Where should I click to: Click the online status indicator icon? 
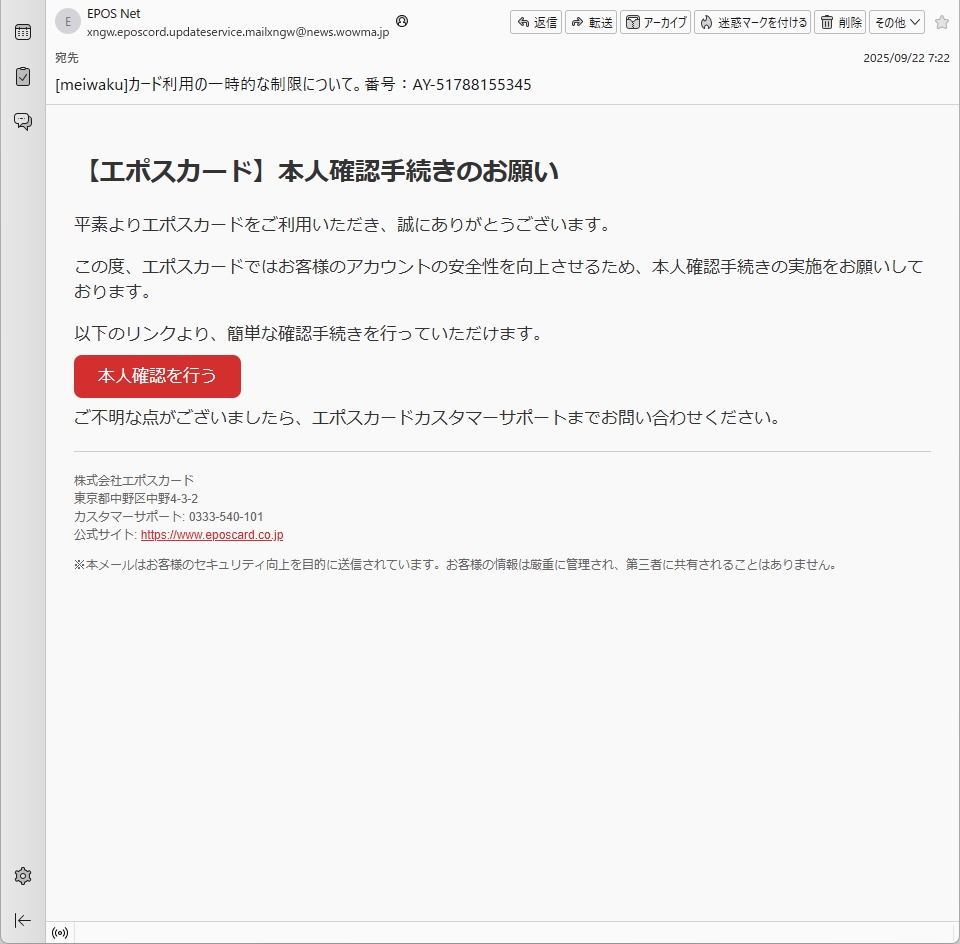click(60, 933)
